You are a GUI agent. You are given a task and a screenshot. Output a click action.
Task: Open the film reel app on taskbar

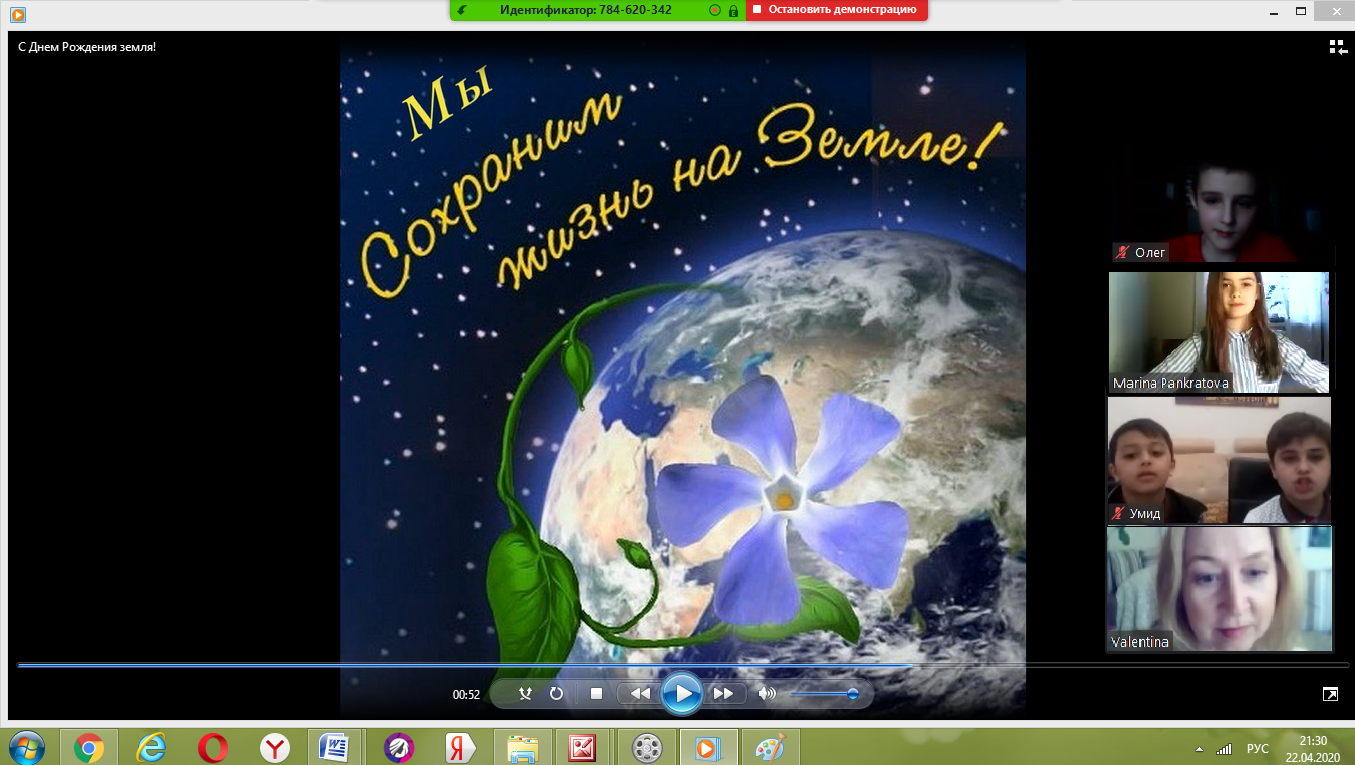[x=647, y=746]
